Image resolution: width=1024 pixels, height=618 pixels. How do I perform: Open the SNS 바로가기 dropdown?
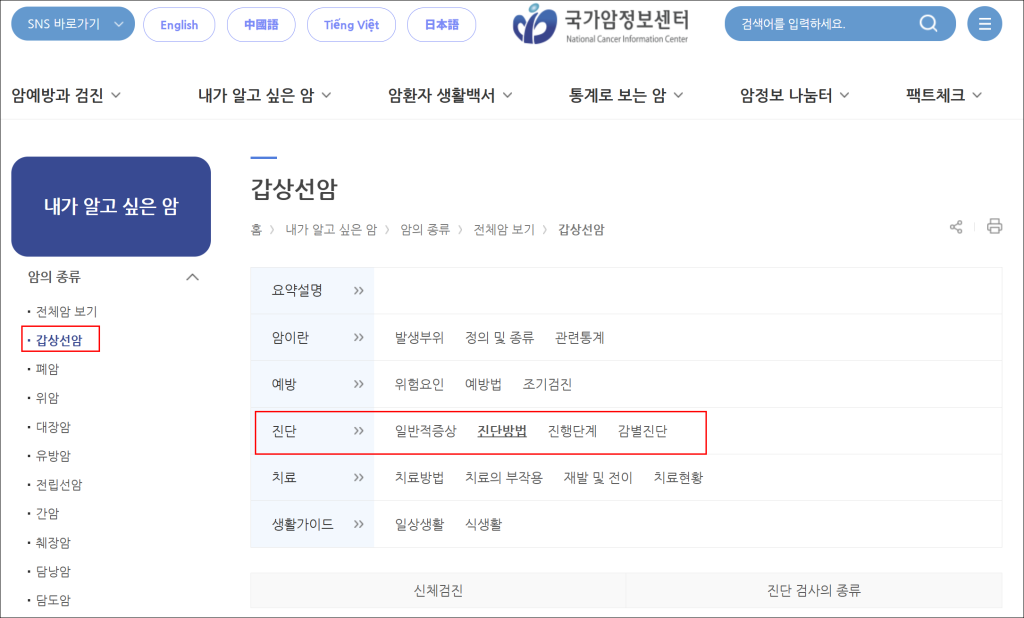(x=72, y=24)
